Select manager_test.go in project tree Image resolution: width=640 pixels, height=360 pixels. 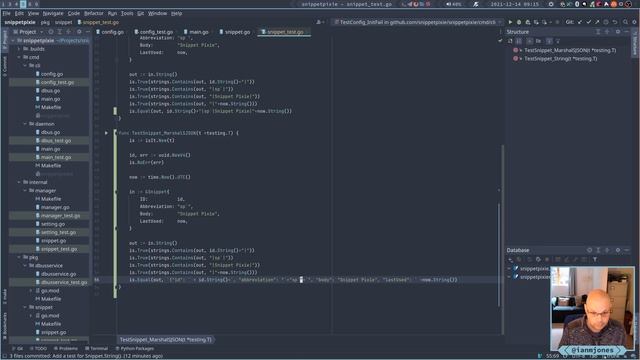pyautogui.click(x=60, y=216)
